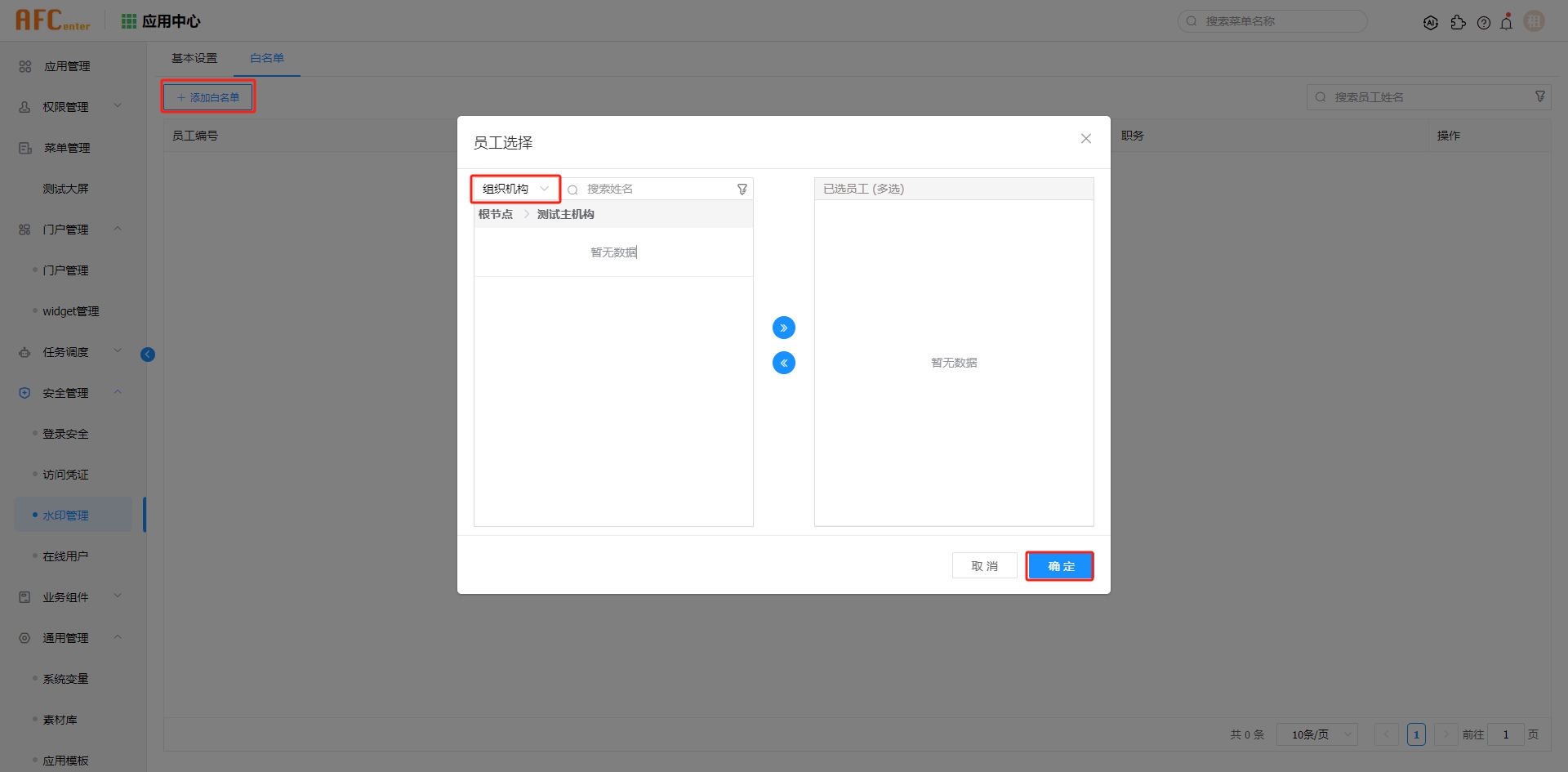Click the user avatar in the top right
The image size is (1568, 772).
click(x=1534, y=21)
